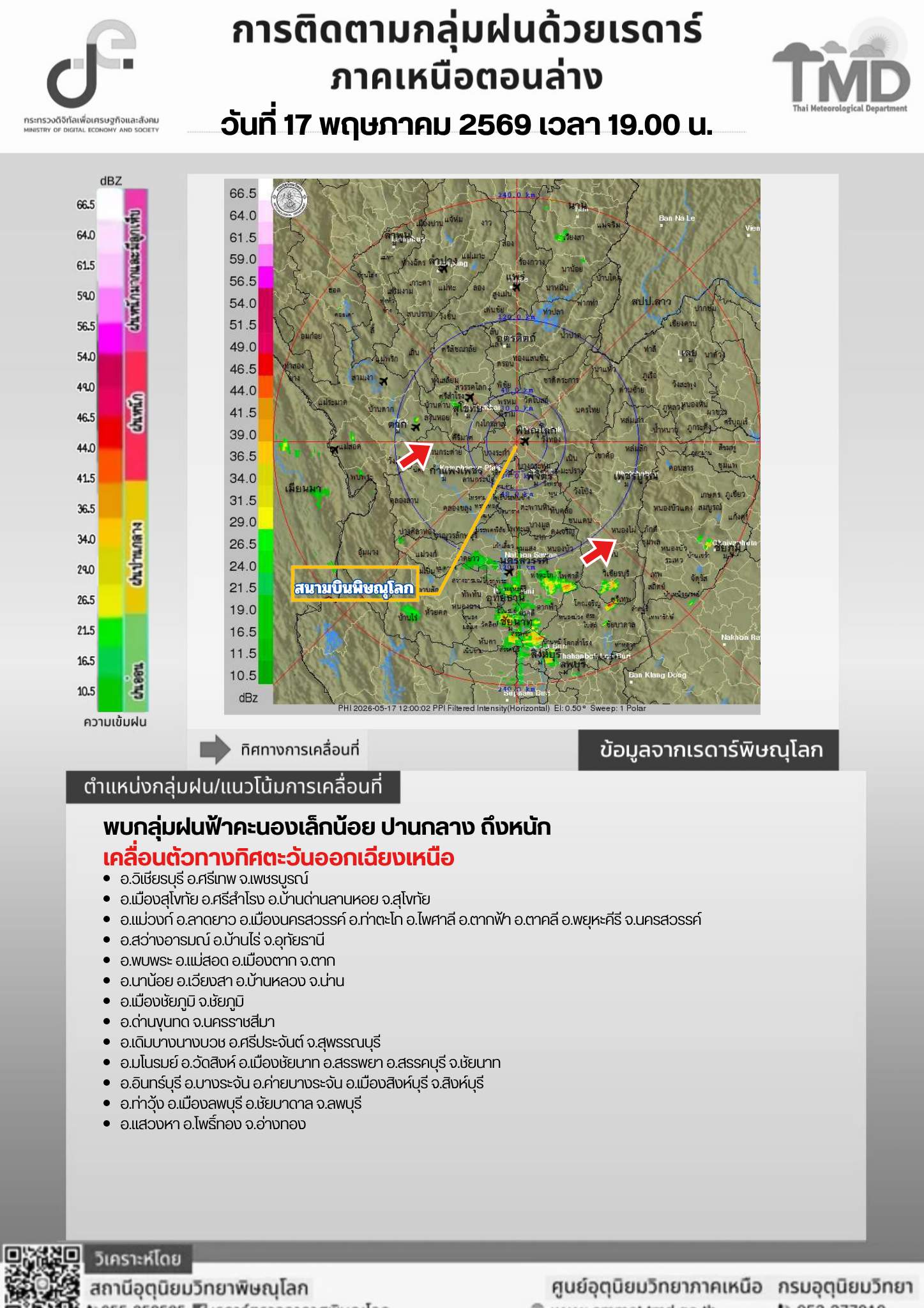
Task: Click the round seal emblem on the radar map
Action: 291,199
